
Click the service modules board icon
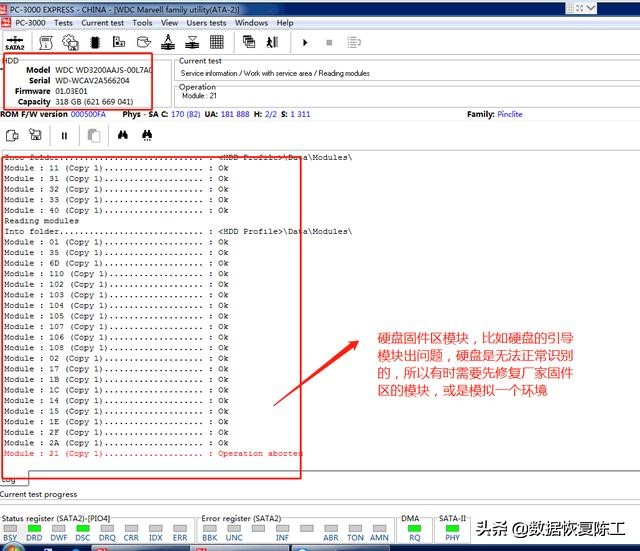point(119,42)
